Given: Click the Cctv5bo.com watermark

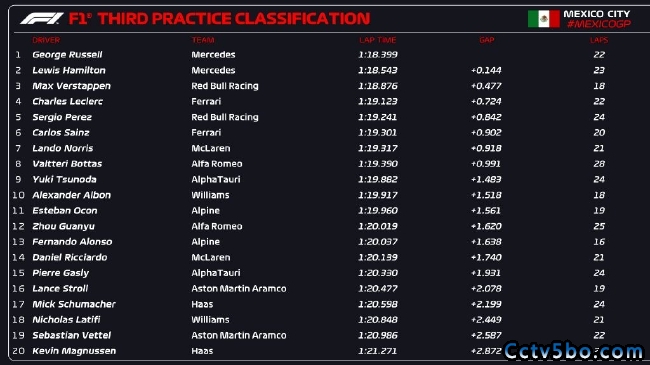Looking at the screenshot, I should 574,351.
